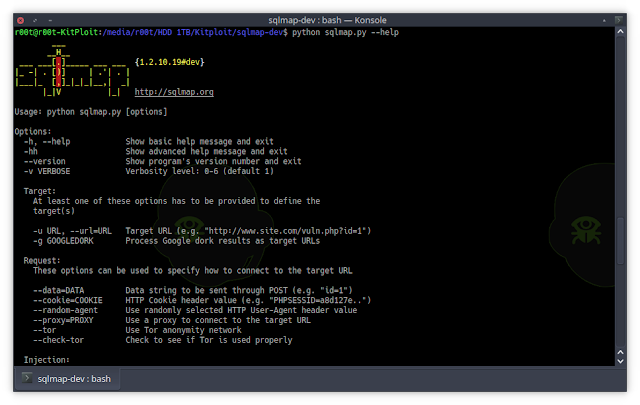Click the '--random-agent' option
The height and width of the screenshot is (405, 640).
(x=66, y=310)
